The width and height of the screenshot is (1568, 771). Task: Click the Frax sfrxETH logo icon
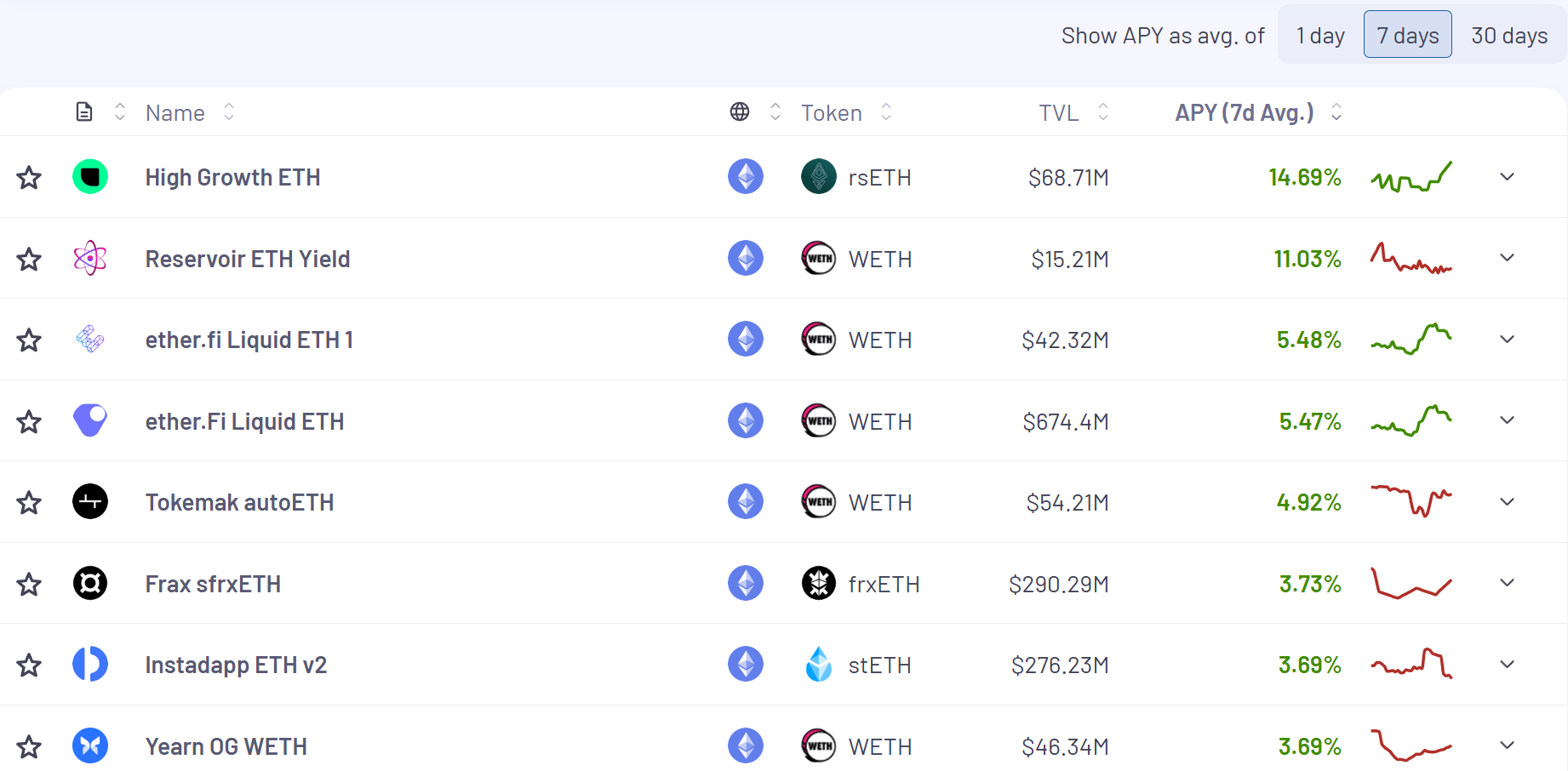tap(90, 584)
